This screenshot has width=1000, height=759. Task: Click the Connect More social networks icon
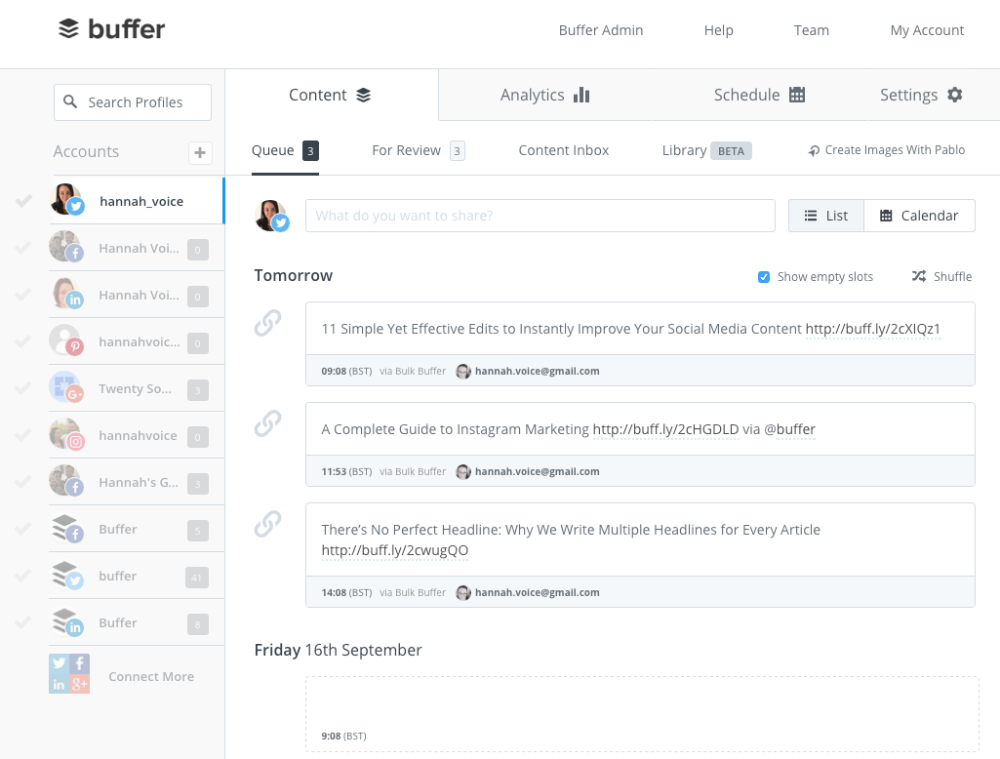click(x=69, y=674)
